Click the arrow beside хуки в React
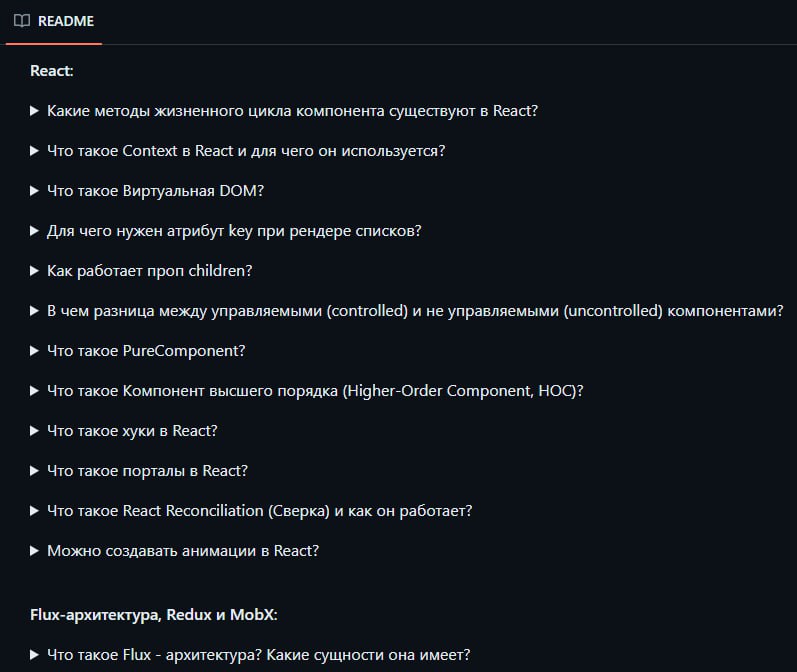Screen dimensions: 797x672 [x=35, y=431]
